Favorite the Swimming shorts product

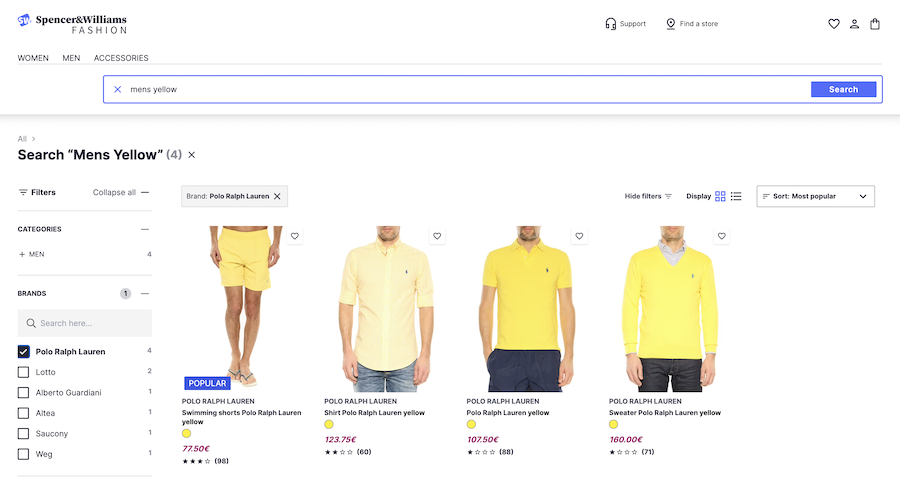tap(294, 236)
